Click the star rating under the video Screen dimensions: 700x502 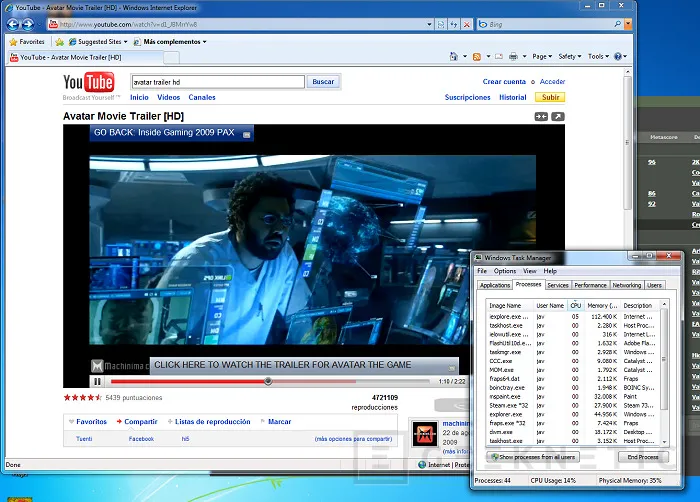83,397
